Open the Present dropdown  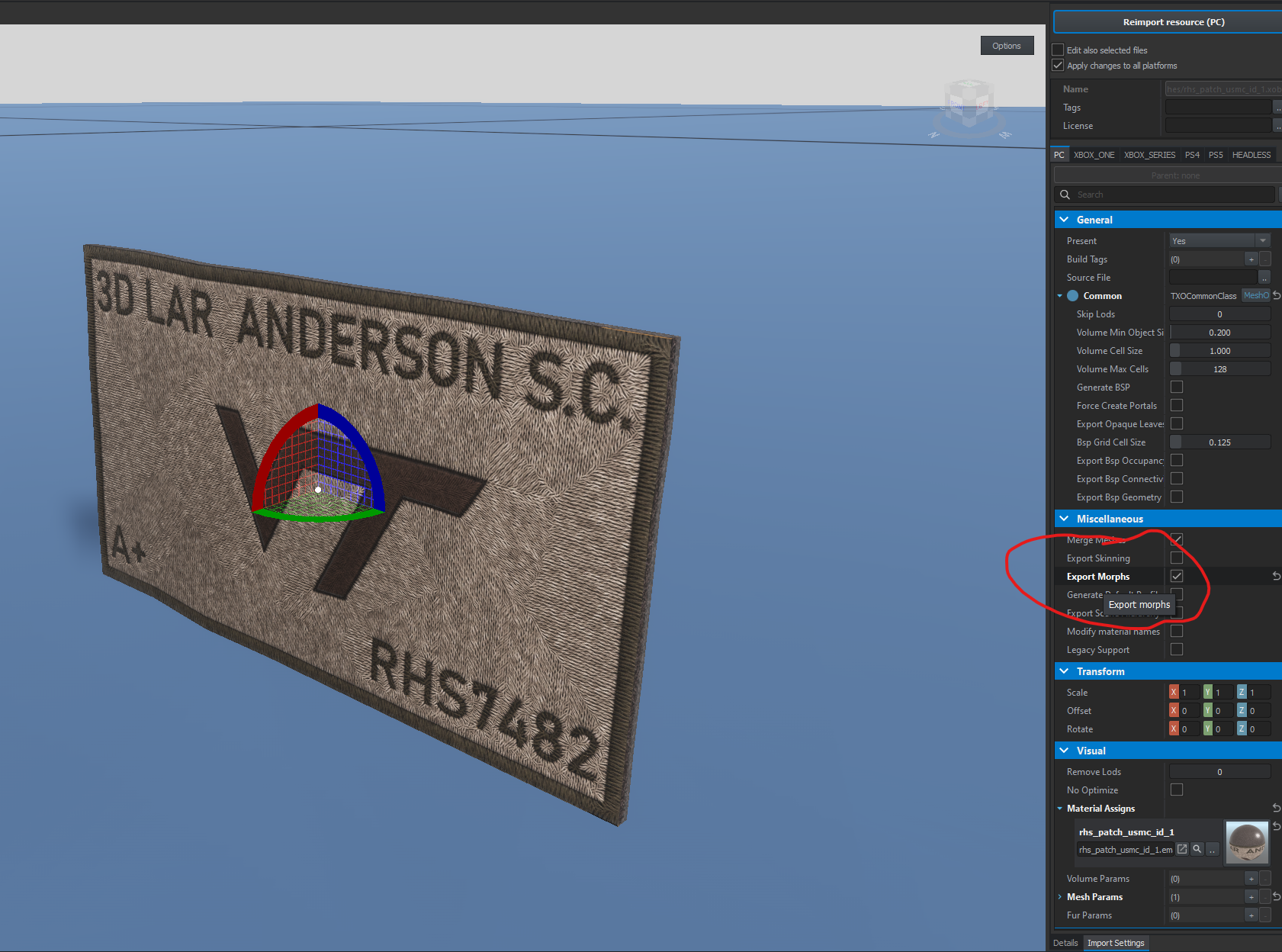1219,241
